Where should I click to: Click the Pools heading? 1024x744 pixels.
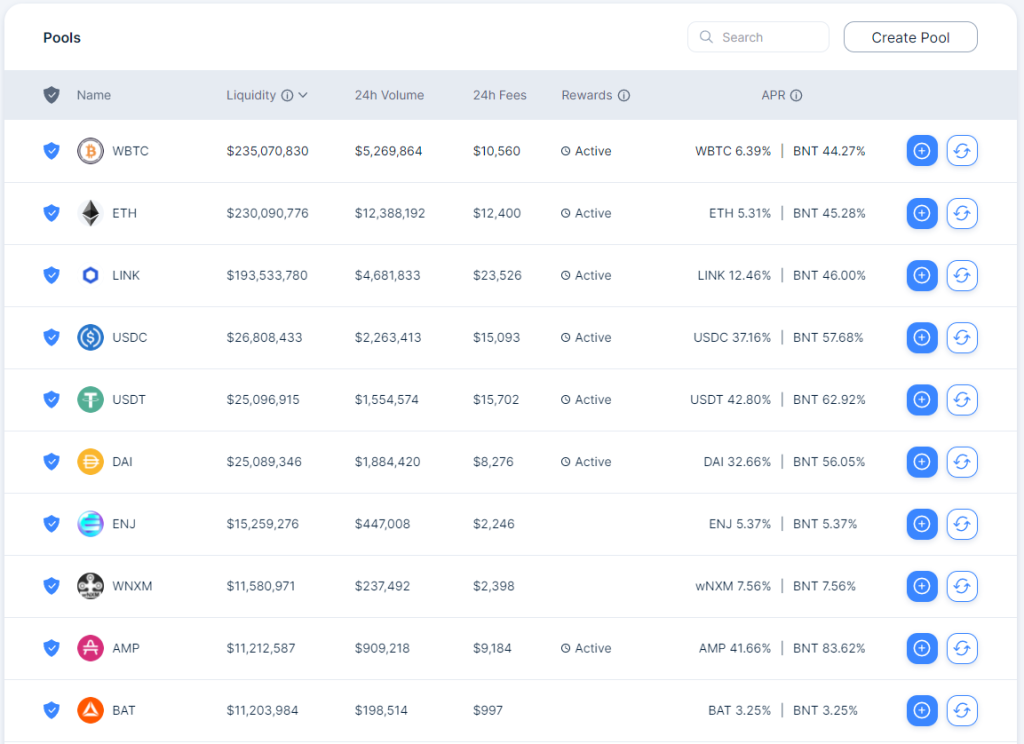coord(62,37)
